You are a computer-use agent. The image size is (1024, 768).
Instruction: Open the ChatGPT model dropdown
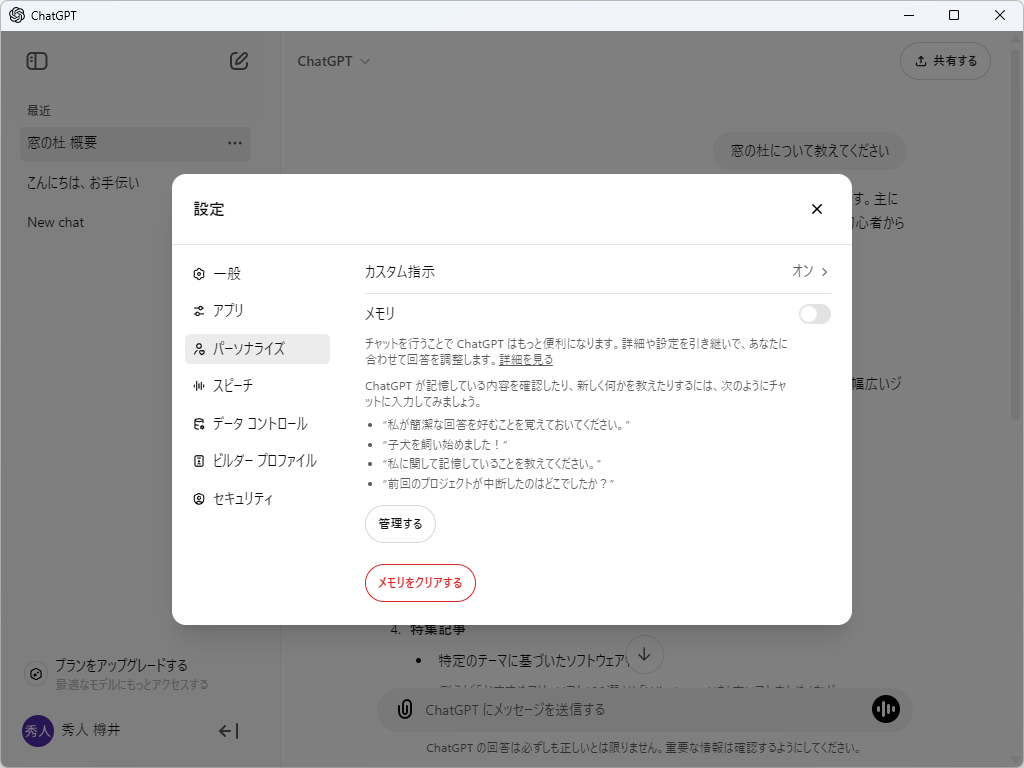pyautogui.click(x=334, y=60)
